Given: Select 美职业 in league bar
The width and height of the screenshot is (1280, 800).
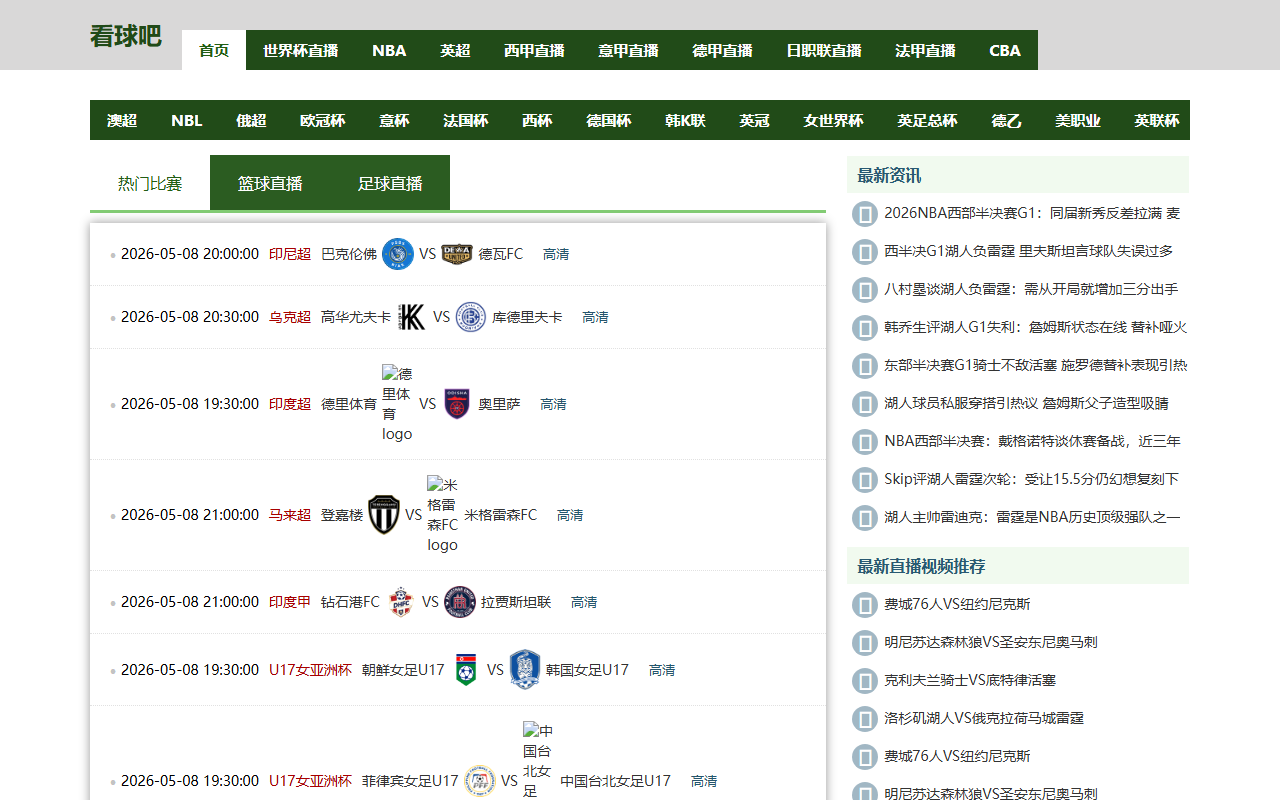Looking at the screenshot, I should (1078, 120).
